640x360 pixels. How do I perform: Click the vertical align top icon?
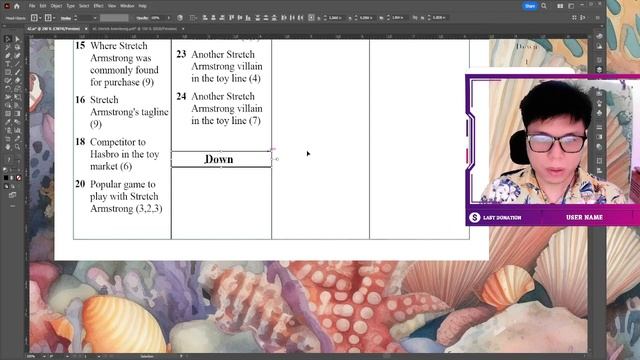pyautogui.click(x=231, y=18)
